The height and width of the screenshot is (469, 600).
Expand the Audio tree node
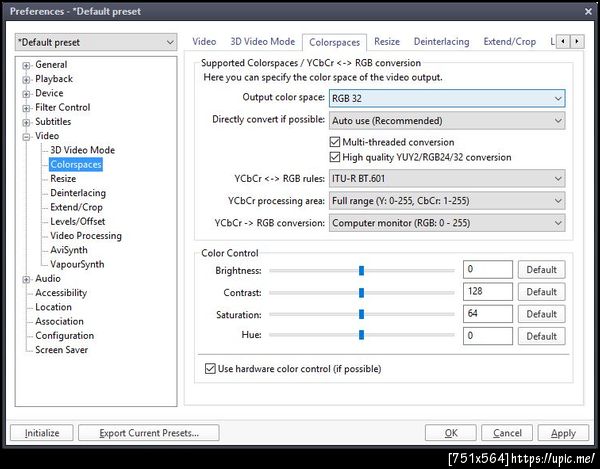[x=26, y=279]
